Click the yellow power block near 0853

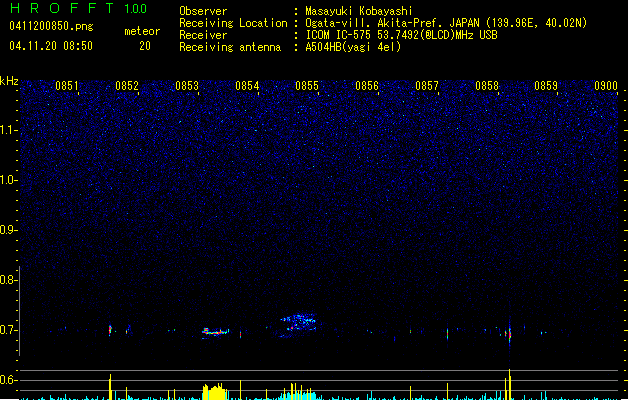point(215,392)
